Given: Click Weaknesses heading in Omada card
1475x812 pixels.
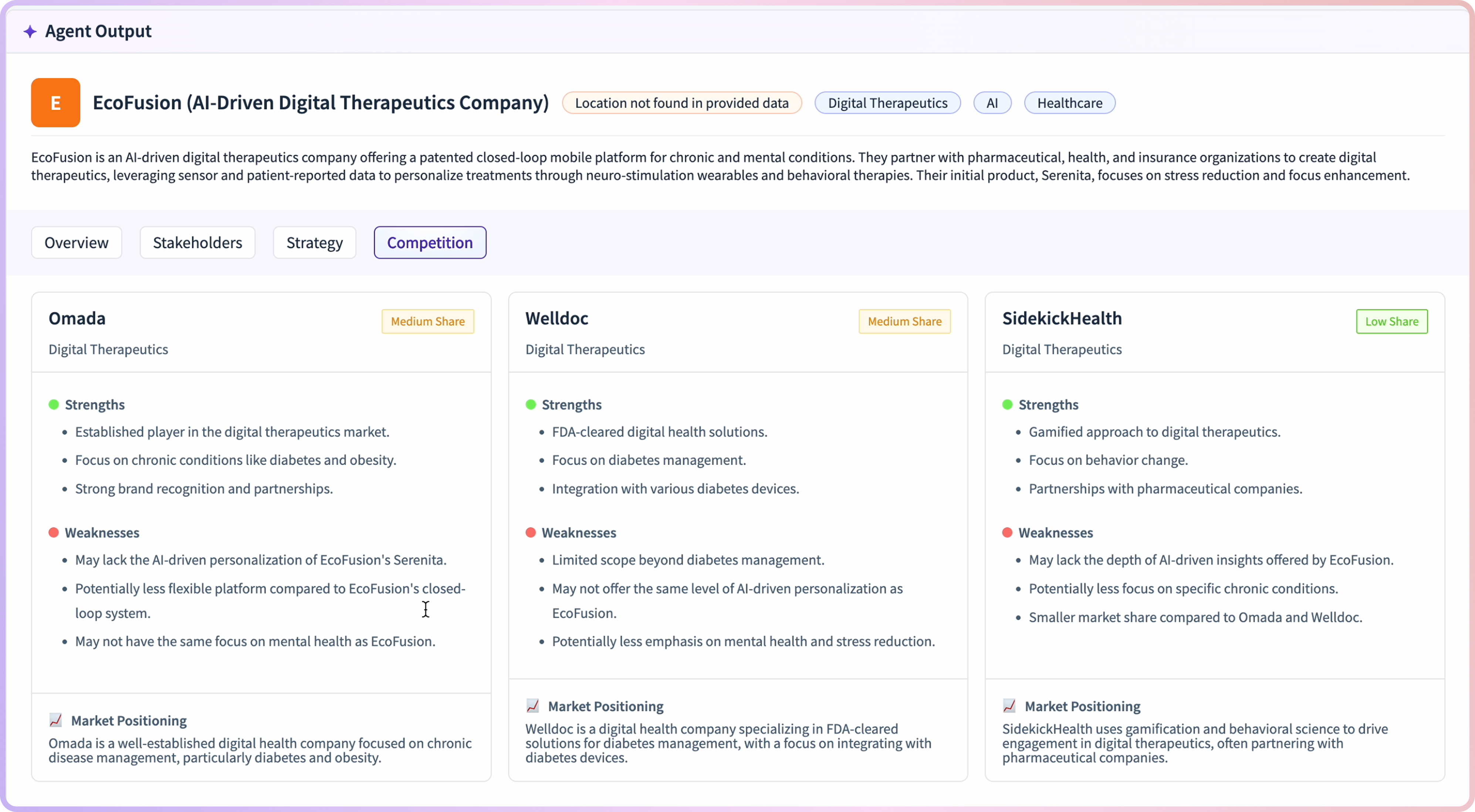Looking at the screenshot, I should coord(102,533).
